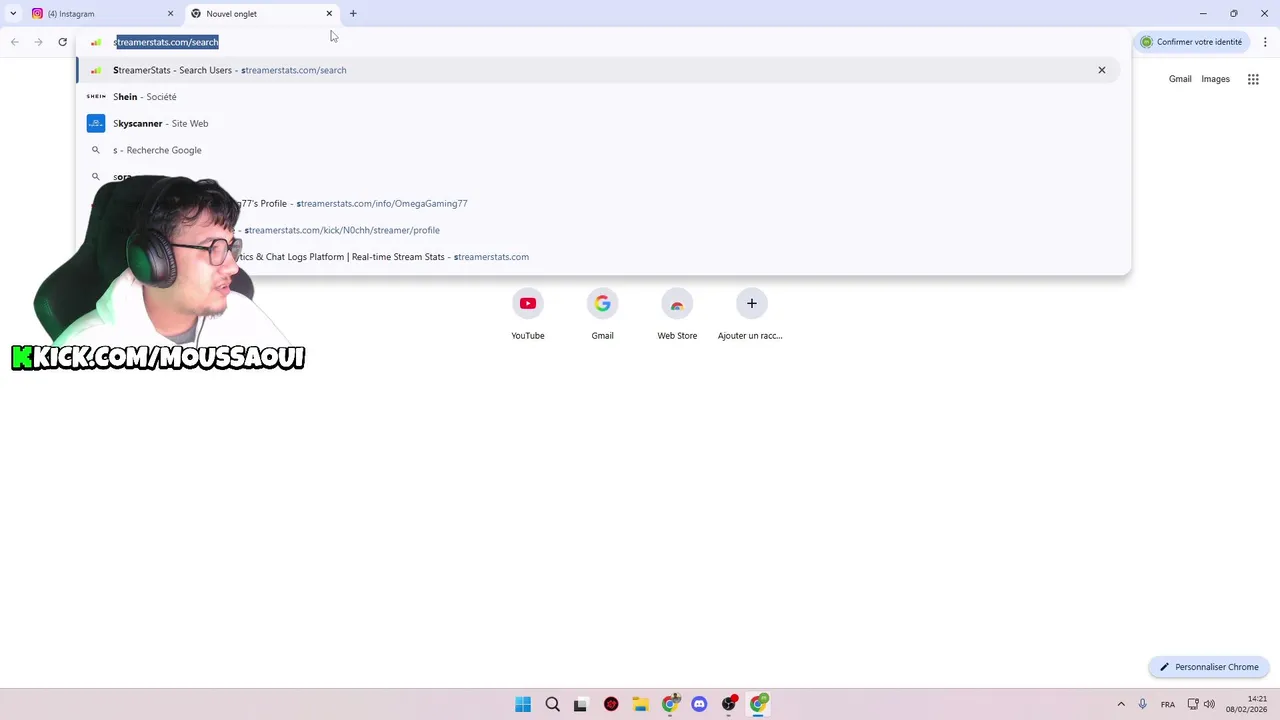Open the tab search dropdown arrow
Screen dimensions: 1280x720
click(x=13, y=14)
